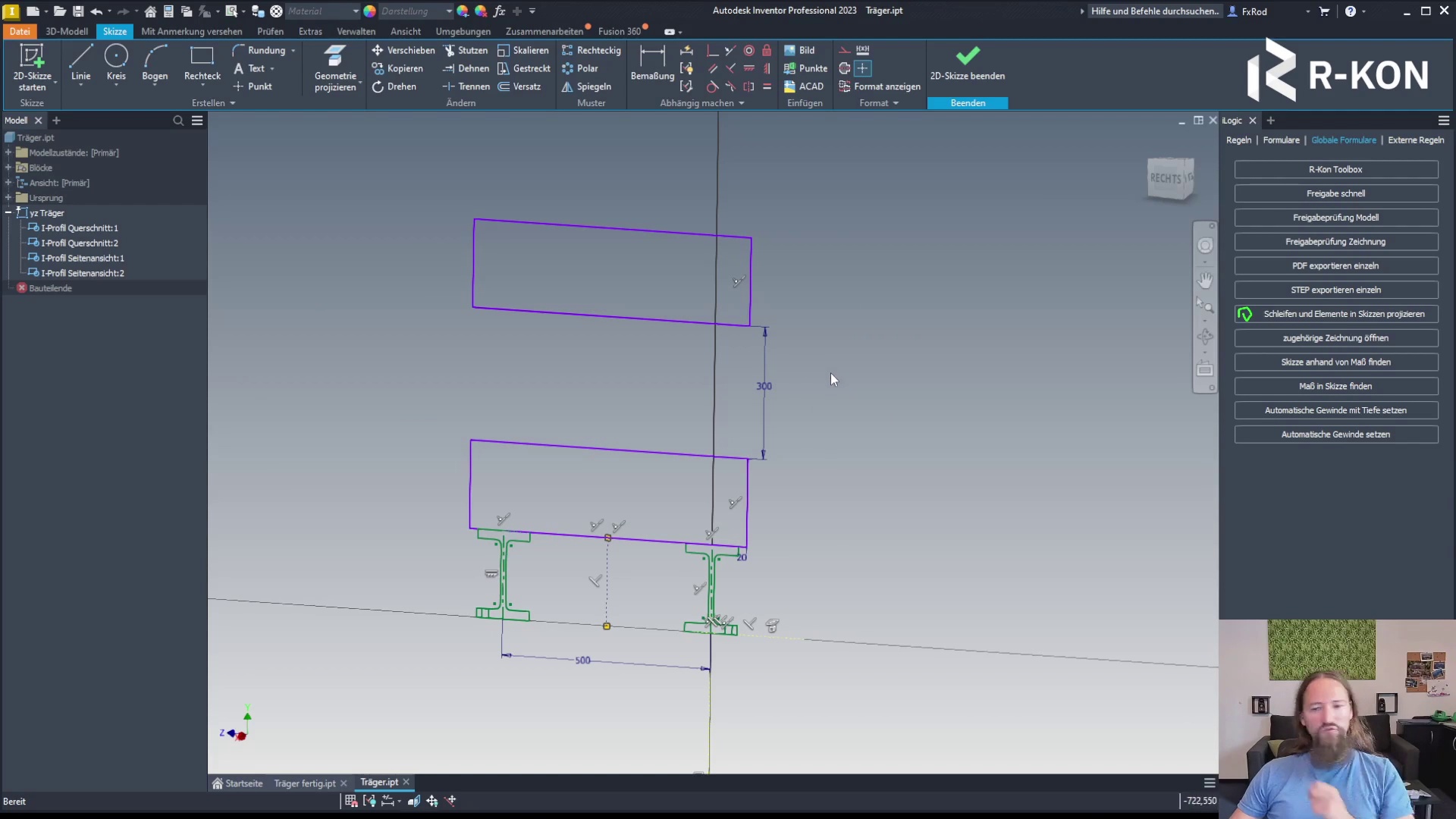
Task: Click the Spiegeln mirror tool
Action: [586, 86]
